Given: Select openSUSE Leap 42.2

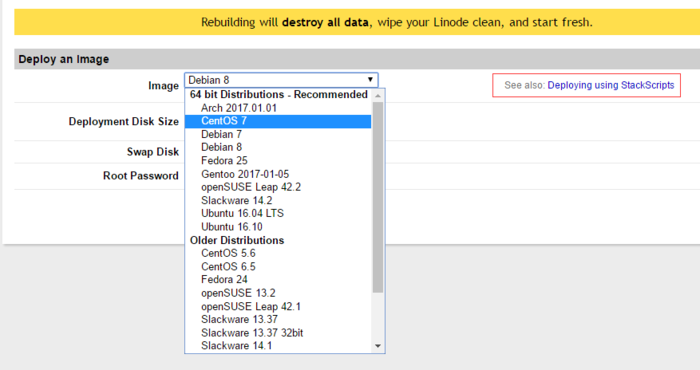Looking at the screenshot, I should coord(278,187).
